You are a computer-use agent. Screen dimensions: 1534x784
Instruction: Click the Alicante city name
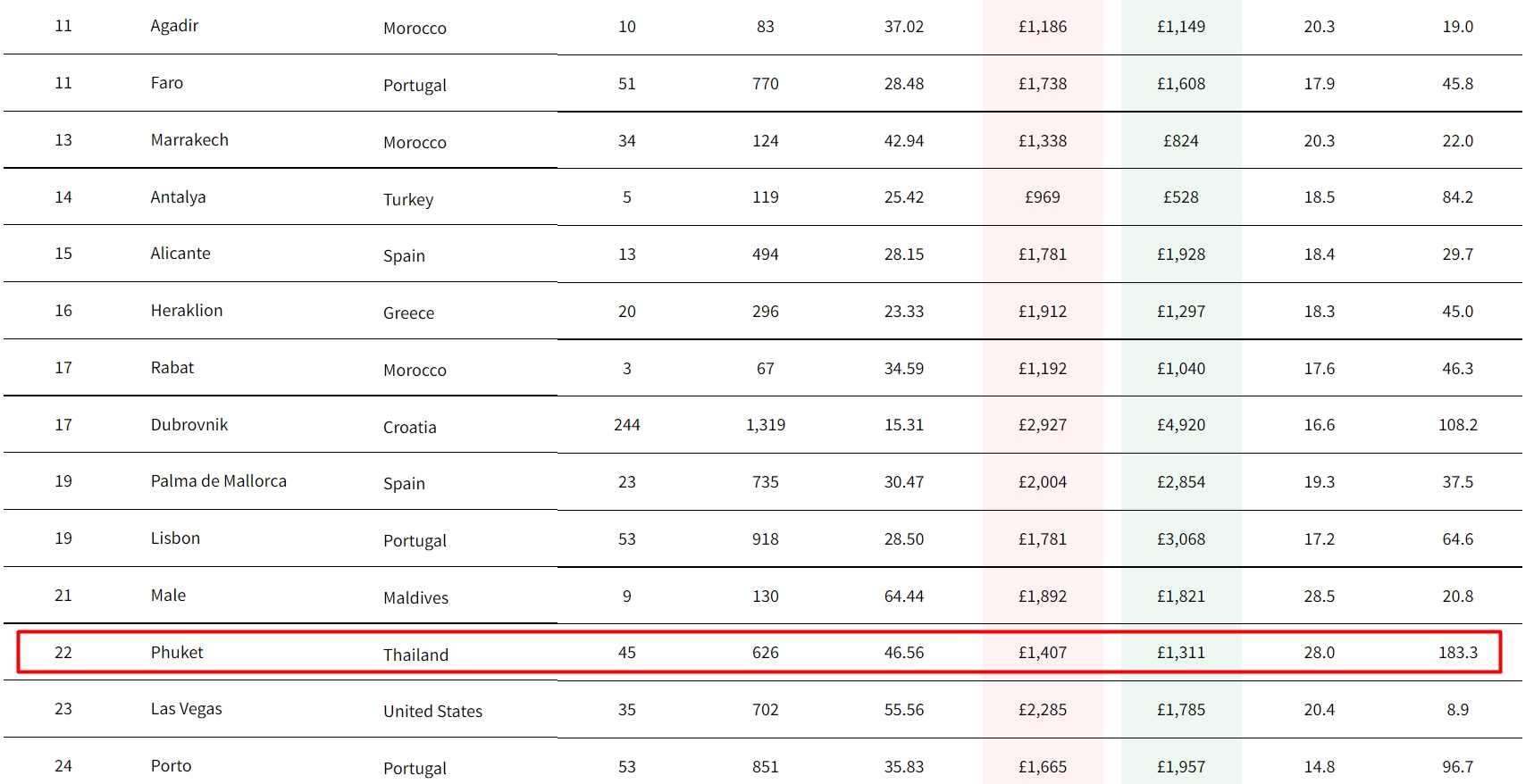coord(180,254)
